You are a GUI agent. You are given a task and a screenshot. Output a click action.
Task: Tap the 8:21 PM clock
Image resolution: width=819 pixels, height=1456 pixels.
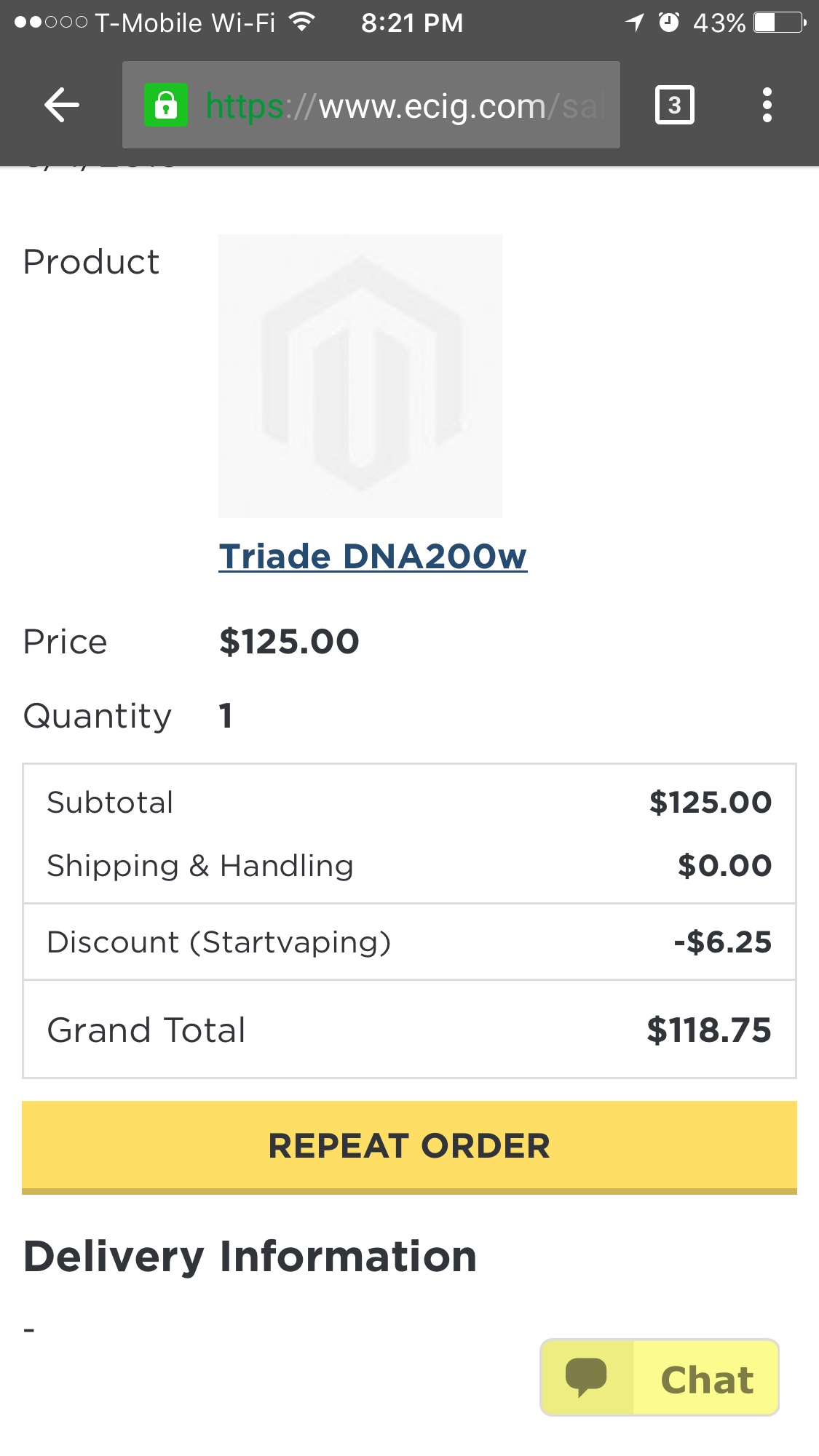[x=412, y=23]
